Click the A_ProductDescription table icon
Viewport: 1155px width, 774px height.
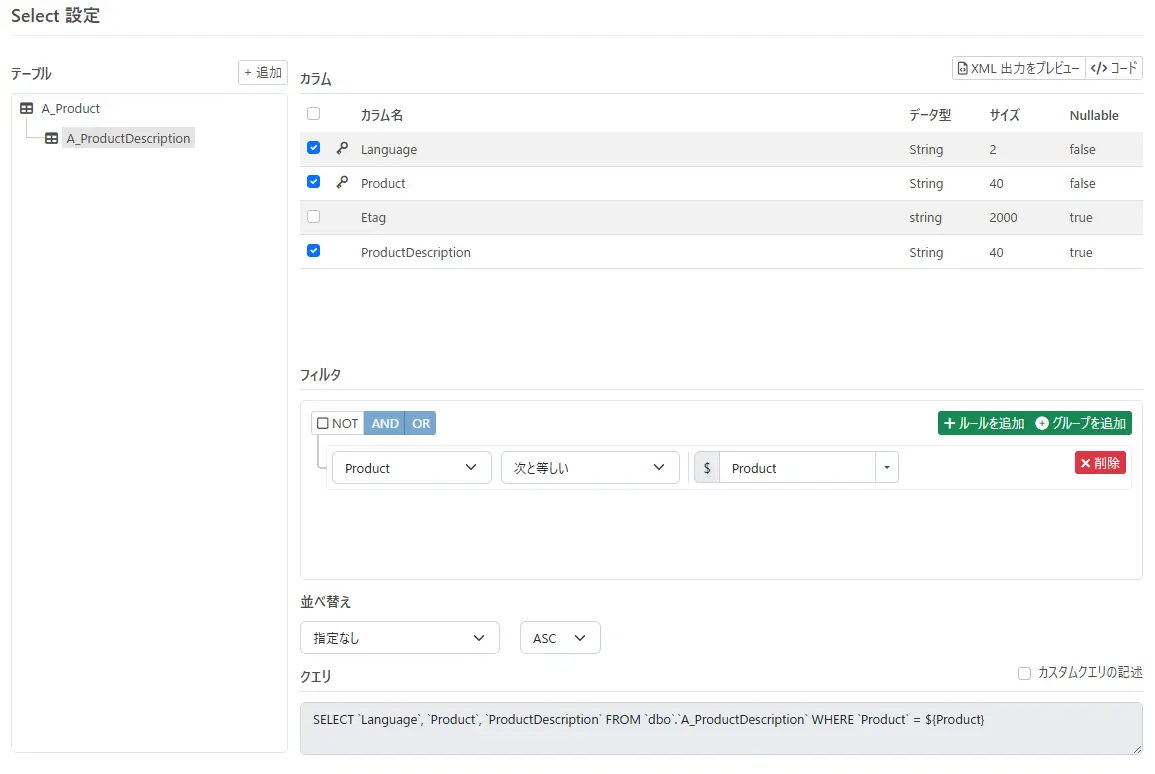coord(51,139)
